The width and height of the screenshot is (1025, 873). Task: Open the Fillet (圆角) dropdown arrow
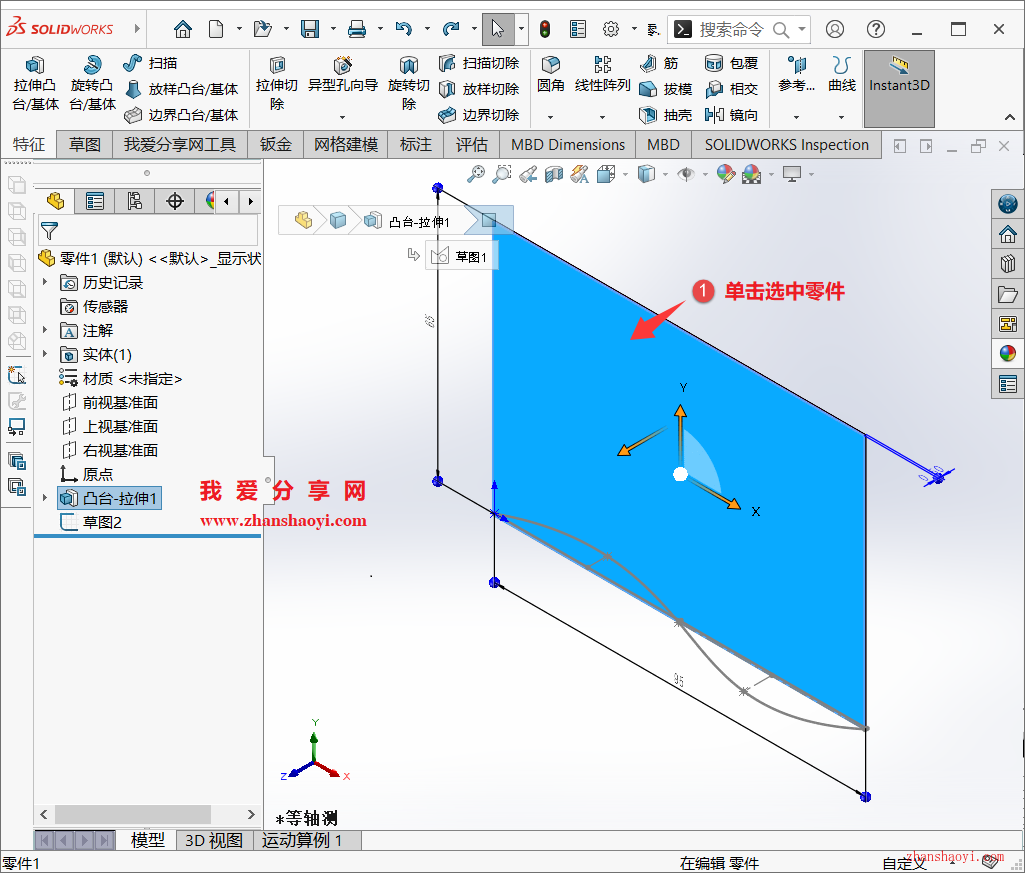(x=550, y=117)
